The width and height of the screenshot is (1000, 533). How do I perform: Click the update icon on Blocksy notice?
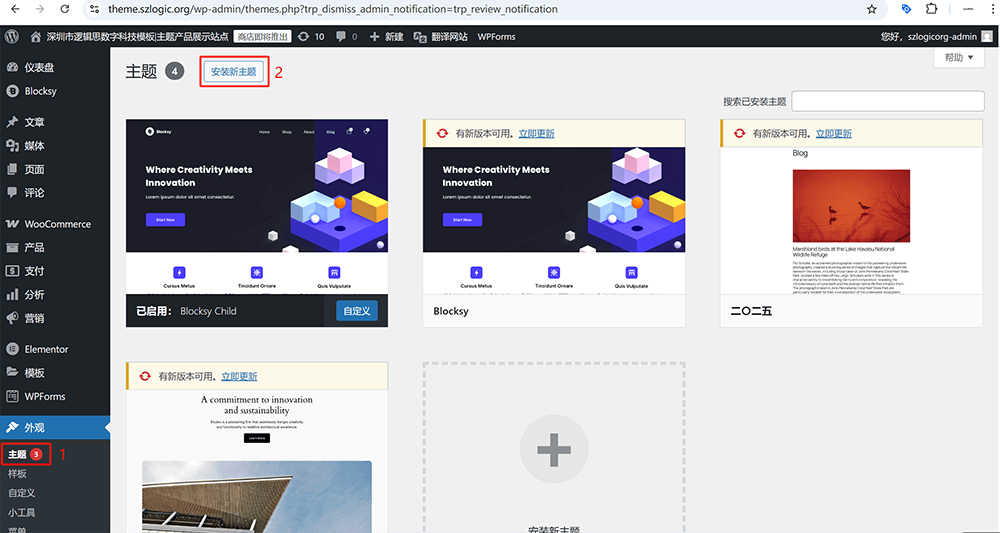[442, 133]
